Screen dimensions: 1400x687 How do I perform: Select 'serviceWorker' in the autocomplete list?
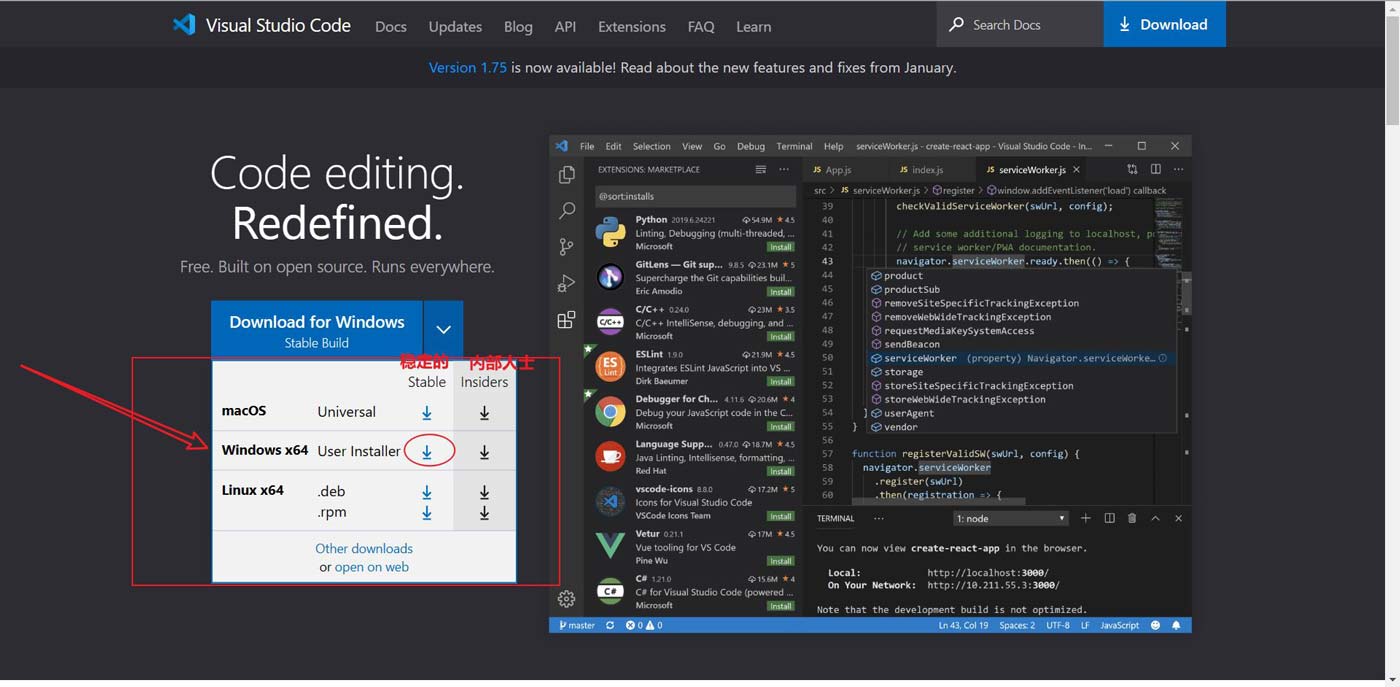[x=1020, y=358]
